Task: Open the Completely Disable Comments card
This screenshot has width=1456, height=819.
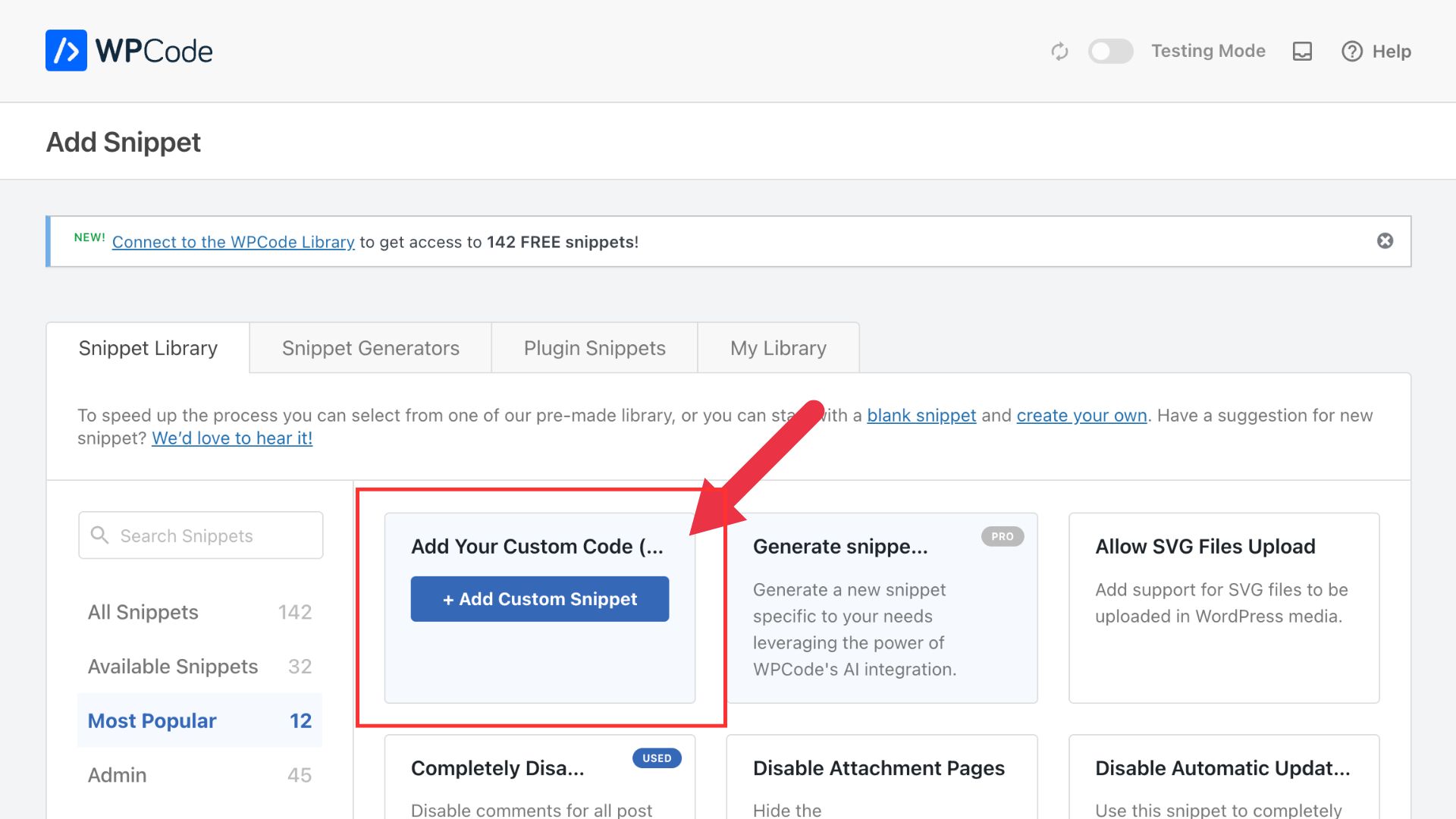Action: click(x=540, y=777)
